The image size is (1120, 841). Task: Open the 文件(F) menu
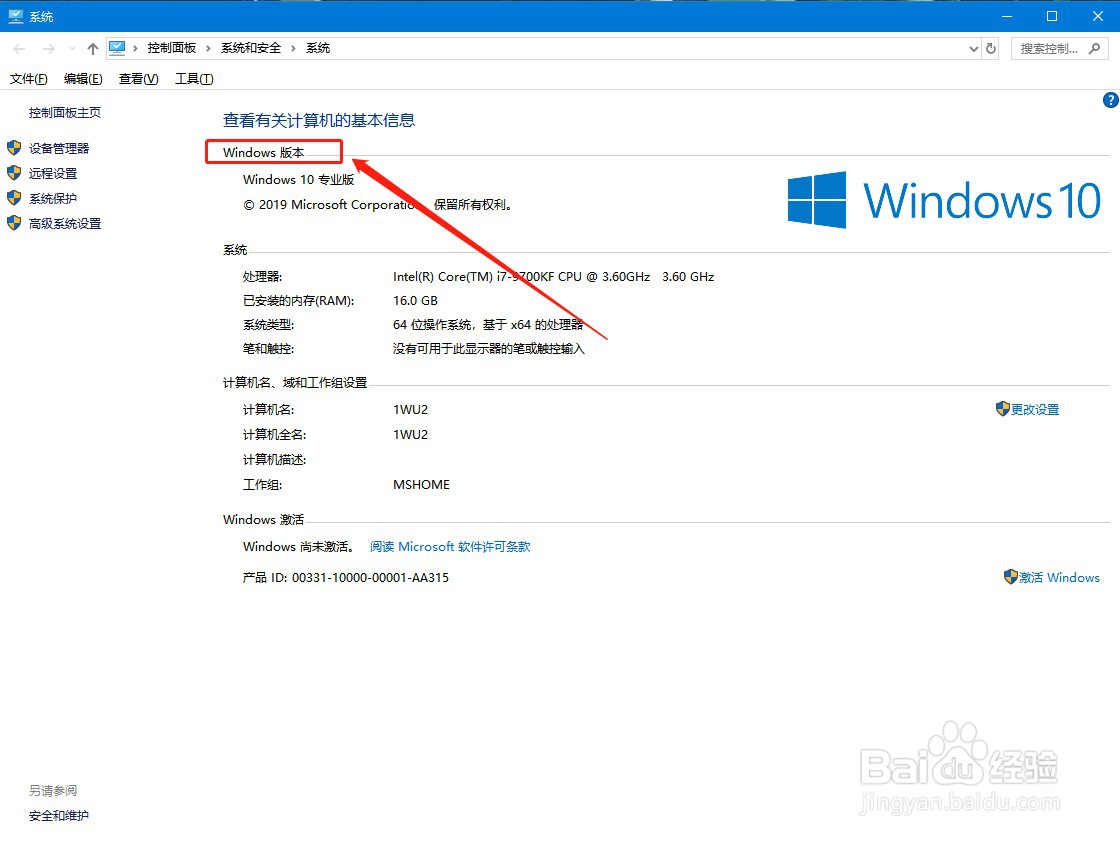[x=29, y=79]
